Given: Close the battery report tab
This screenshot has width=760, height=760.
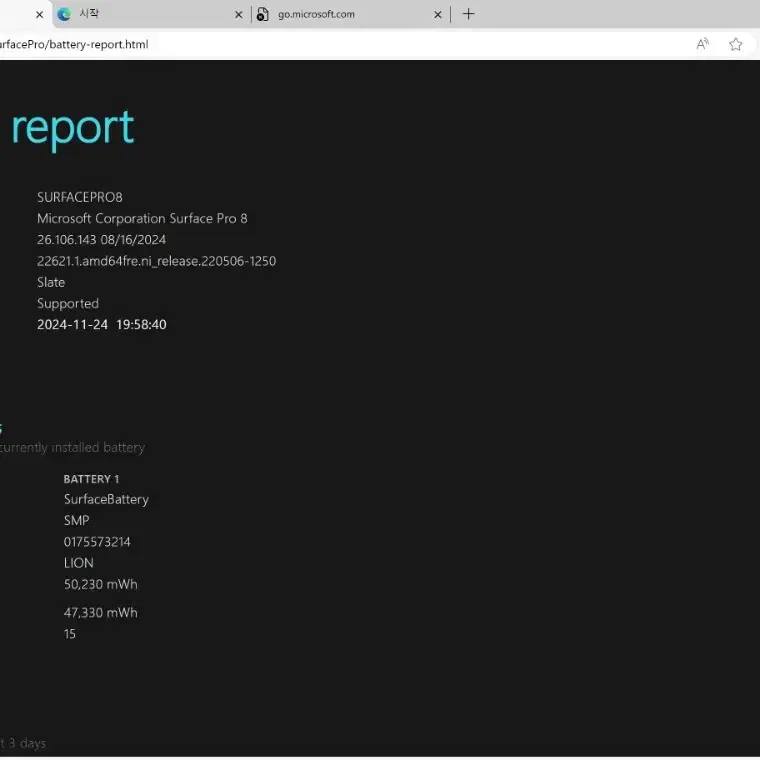Looking at the screenshot, I should click(x=40, y=15).
